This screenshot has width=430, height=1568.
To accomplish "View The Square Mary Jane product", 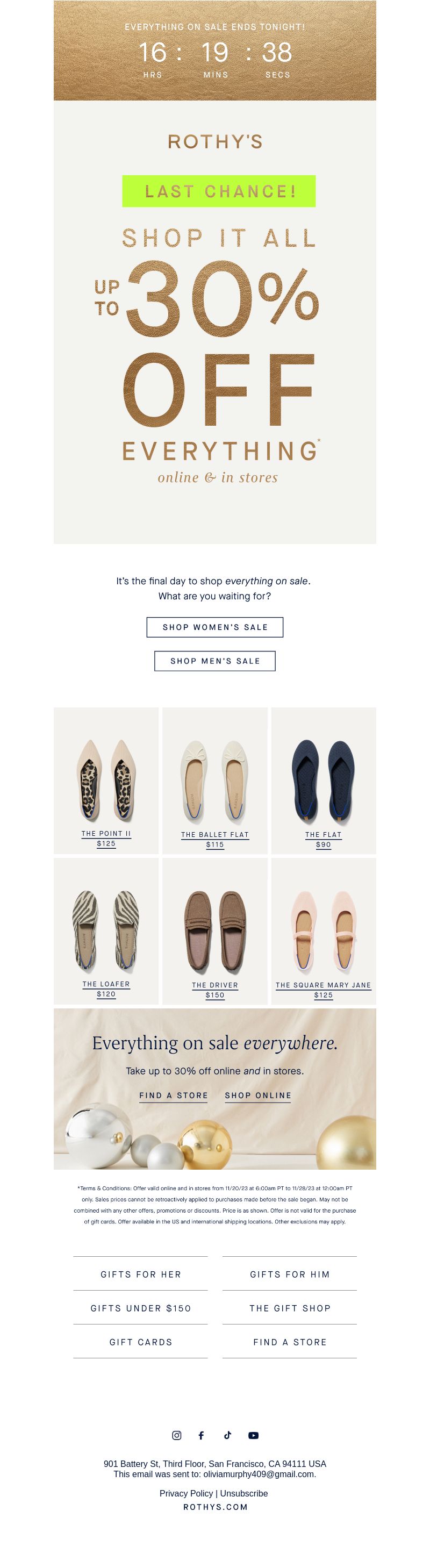I will (324, 930).
